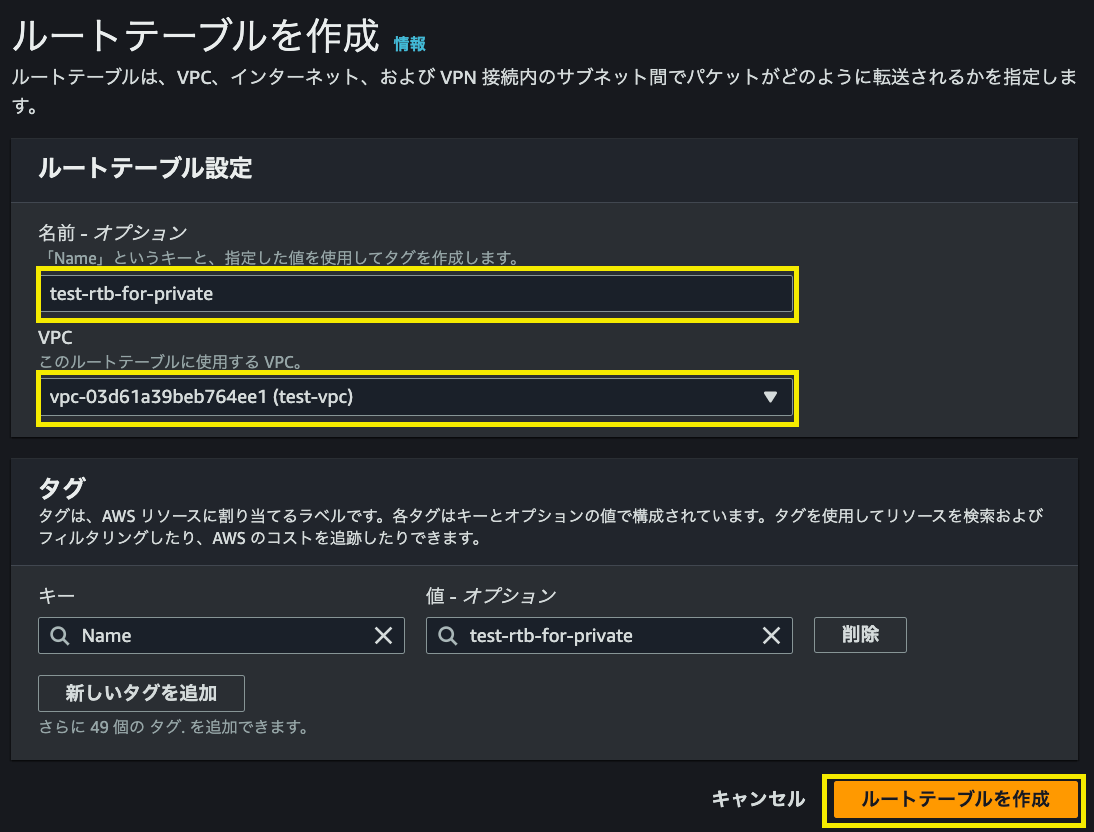Viewport: 1094px width, 832px height.
Task: Cancel with キャンセル button
Action: pos(758,799)
